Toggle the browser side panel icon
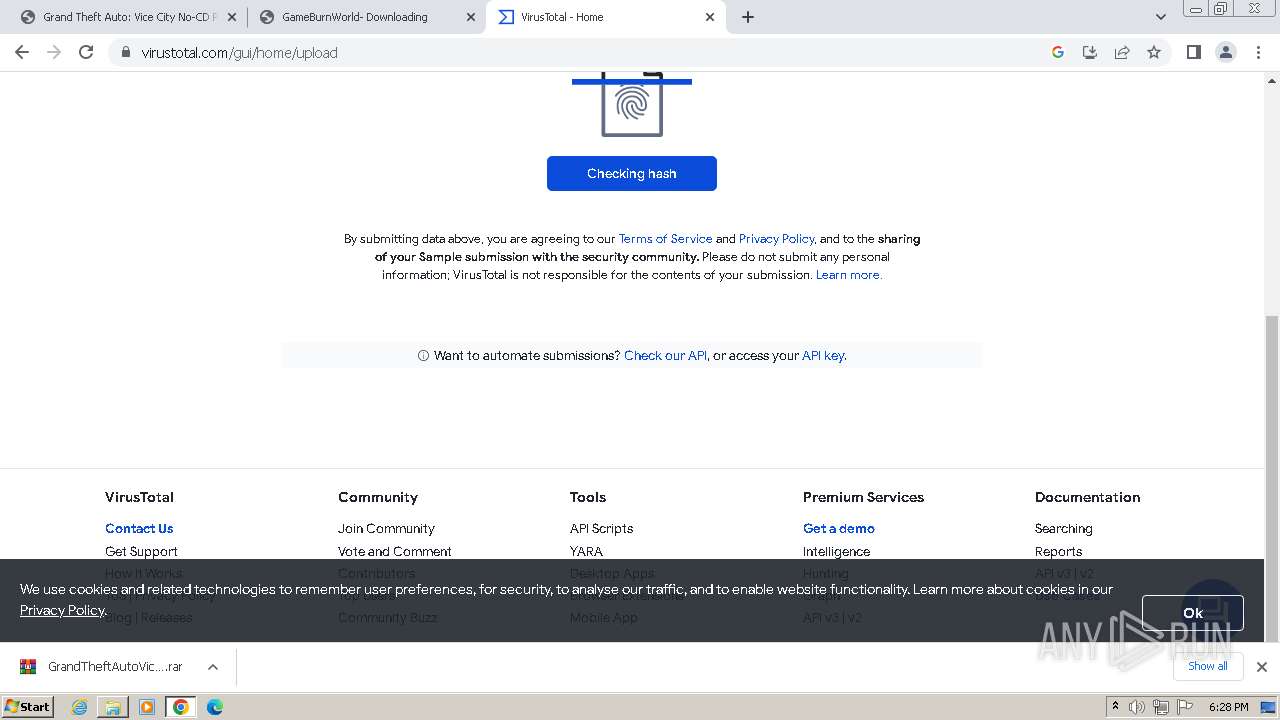Image resolution: width=1280 pixels, height=720 pixels. [x=1193, y=52]
